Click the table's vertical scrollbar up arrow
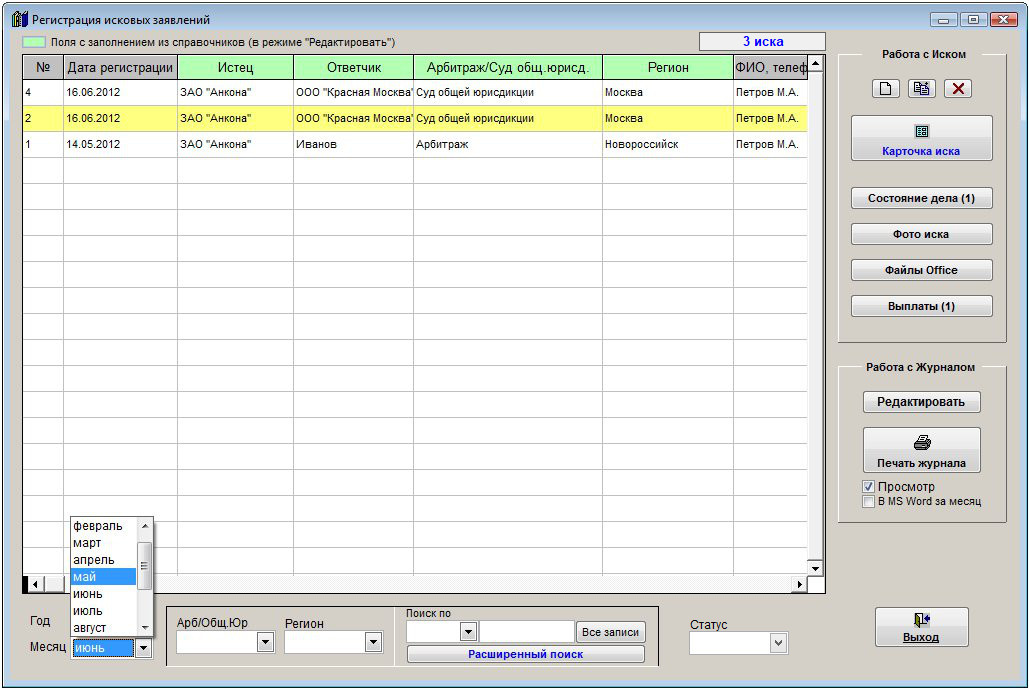The height and width of the screenshot is (690, 1029). tap(815, 63)
